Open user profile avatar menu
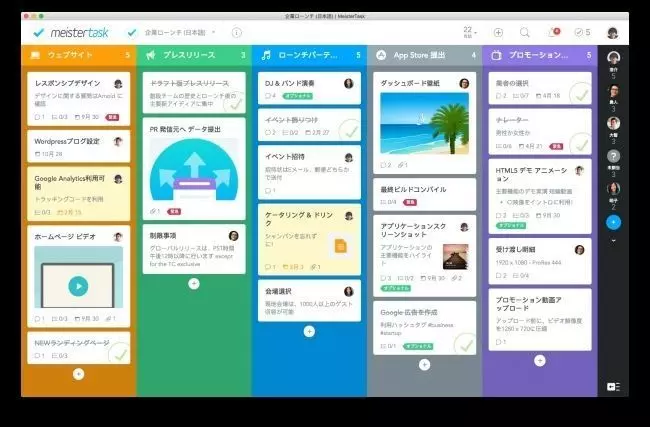 click(x=612, y=33)
